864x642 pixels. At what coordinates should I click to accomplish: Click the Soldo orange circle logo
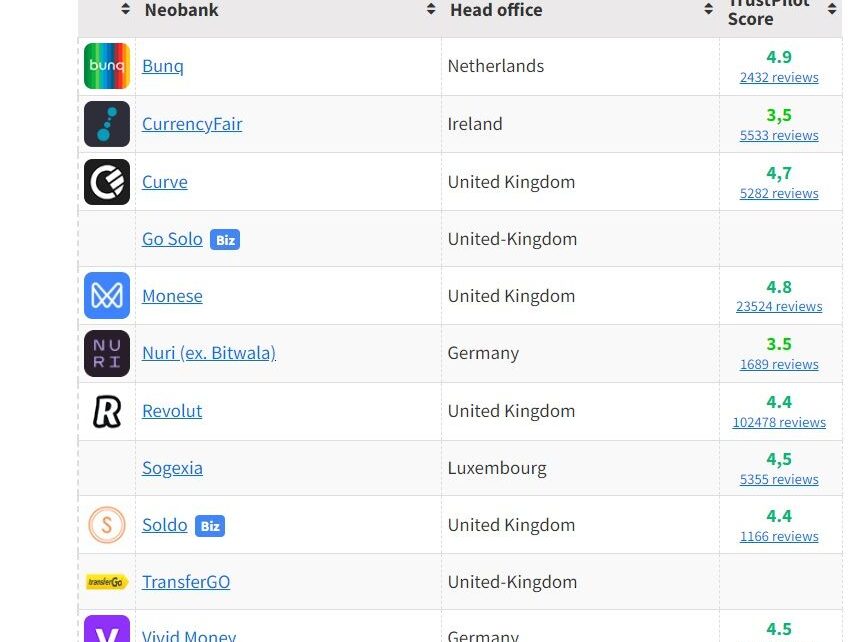coord(107,525)
